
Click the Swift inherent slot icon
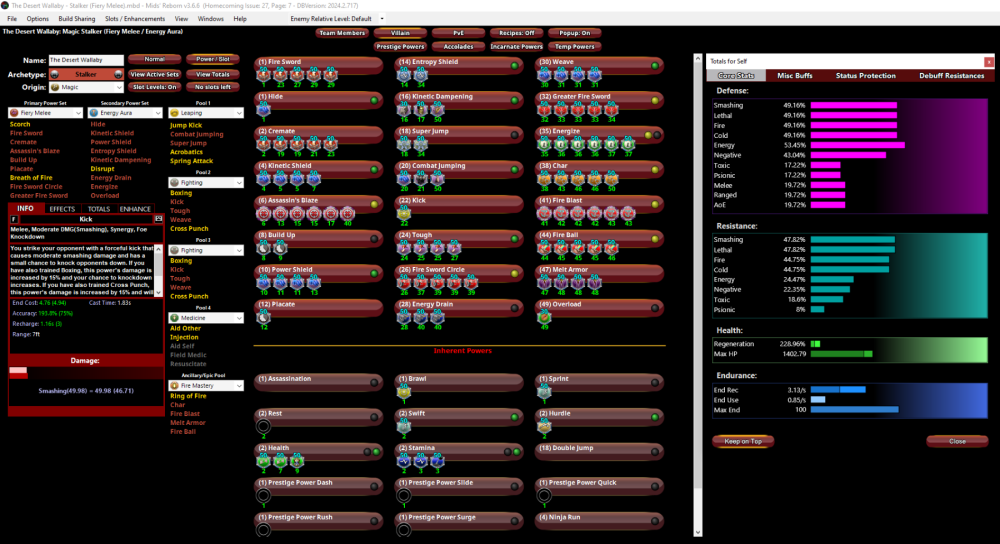point(404,426)
